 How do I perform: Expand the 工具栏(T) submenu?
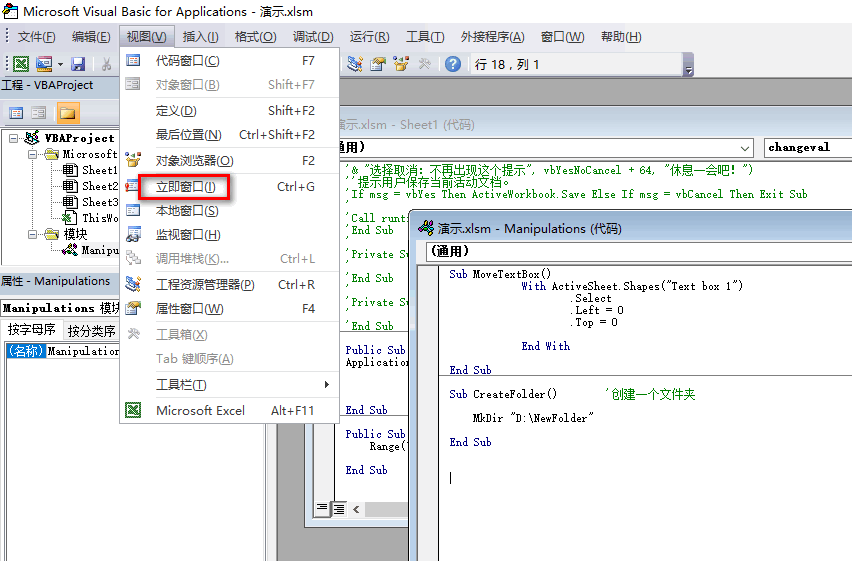[229, 385]
